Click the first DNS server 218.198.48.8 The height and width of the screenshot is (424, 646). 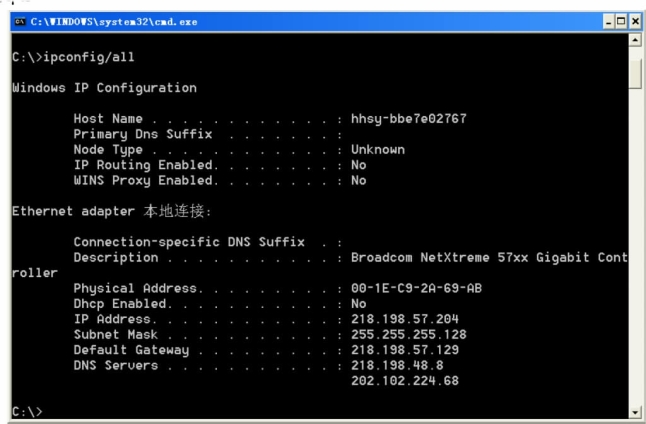[397, 365]
